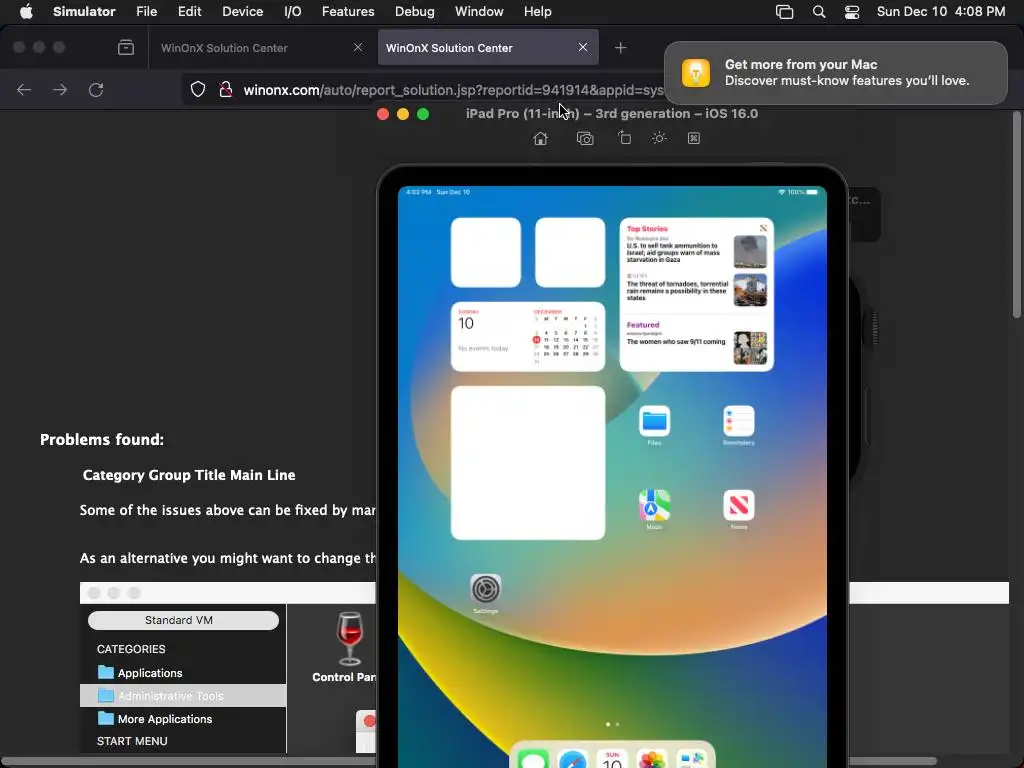Image resolution: width=1024 pixels, height=768 pixels.
Task: Open the Files app on iPad
Action: pos(654,422)
